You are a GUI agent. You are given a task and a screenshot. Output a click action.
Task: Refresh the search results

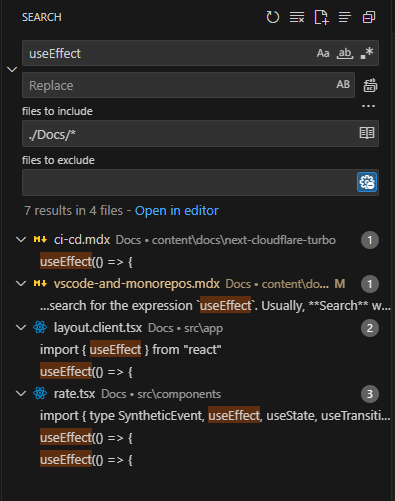click(273, 17)
